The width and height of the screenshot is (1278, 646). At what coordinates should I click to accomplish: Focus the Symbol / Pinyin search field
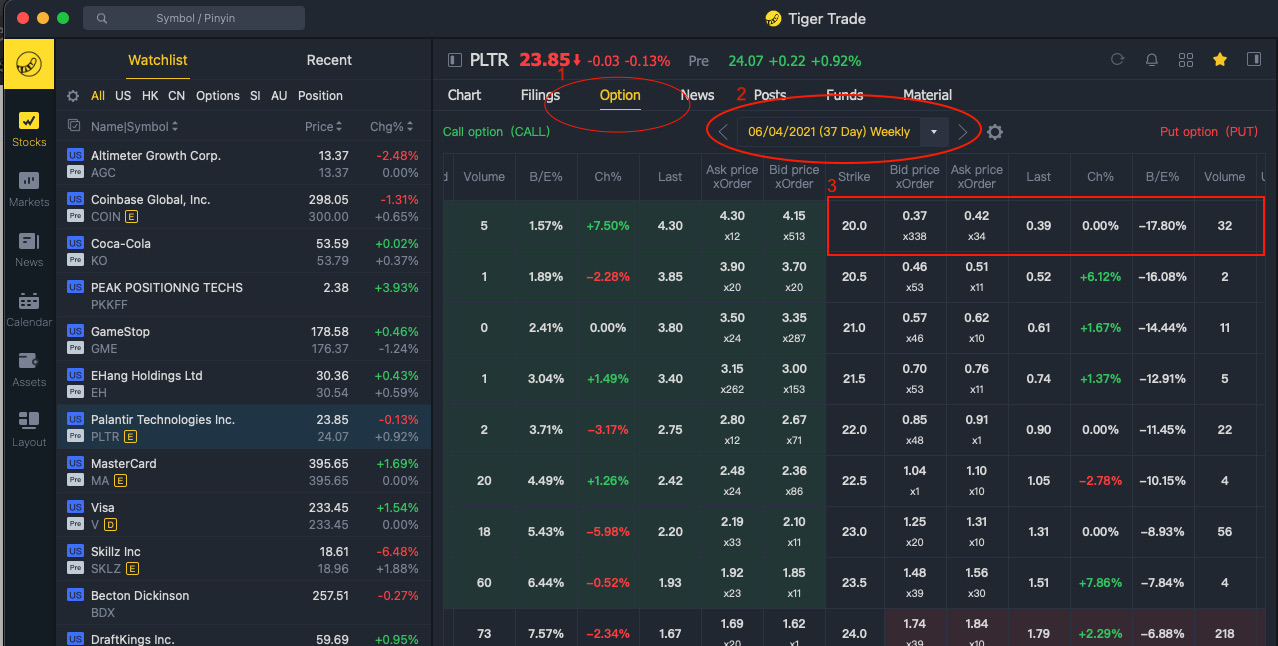click(x=195, y=18)
